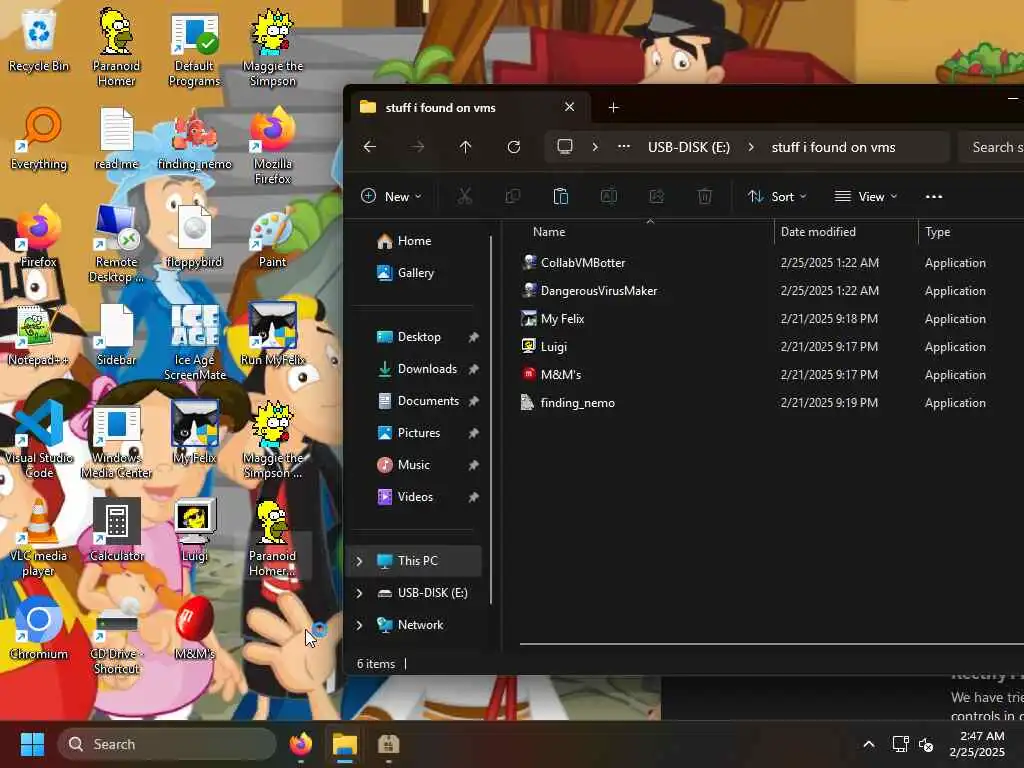Add a new Explorer tab
Screen dimensions: 1024x768
[613, 107]
